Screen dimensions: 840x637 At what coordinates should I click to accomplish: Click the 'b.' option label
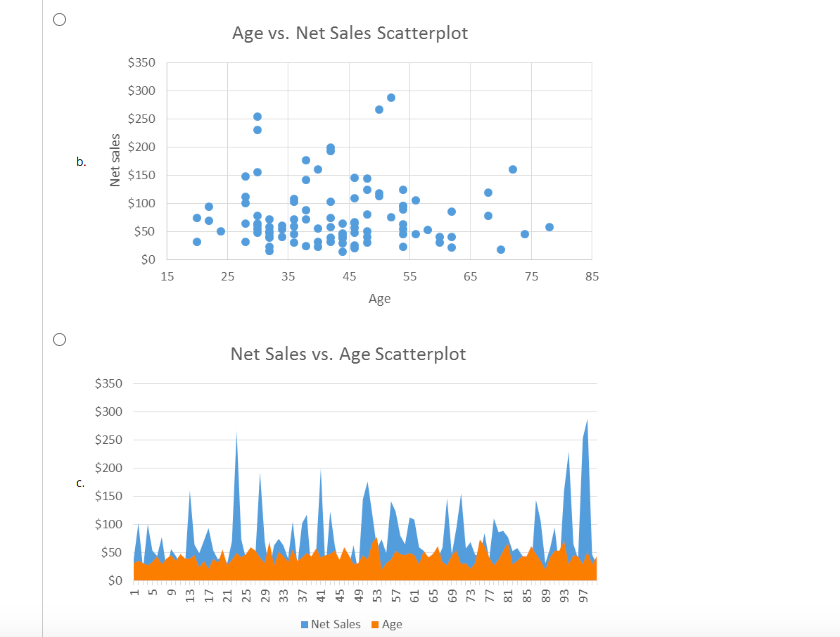point(81,162)
